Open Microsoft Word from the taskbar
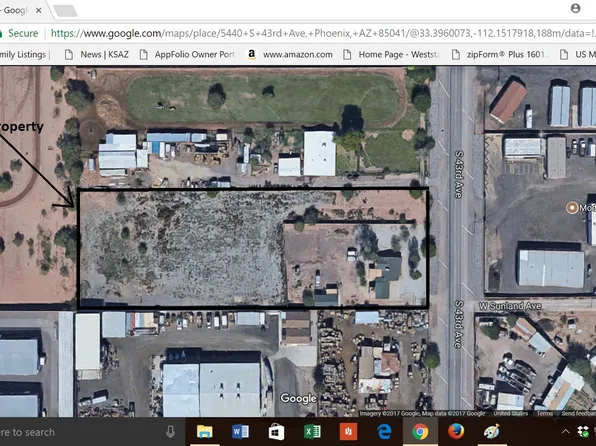This screenshot has width=596, height=446. 240,432
